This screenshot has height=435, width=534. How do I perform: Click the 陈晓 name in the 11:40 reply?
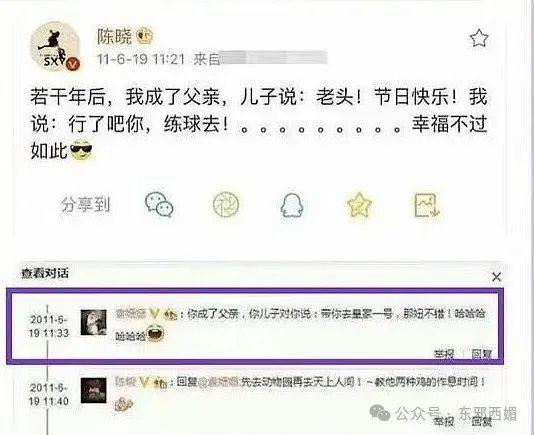tap(126, 382)
